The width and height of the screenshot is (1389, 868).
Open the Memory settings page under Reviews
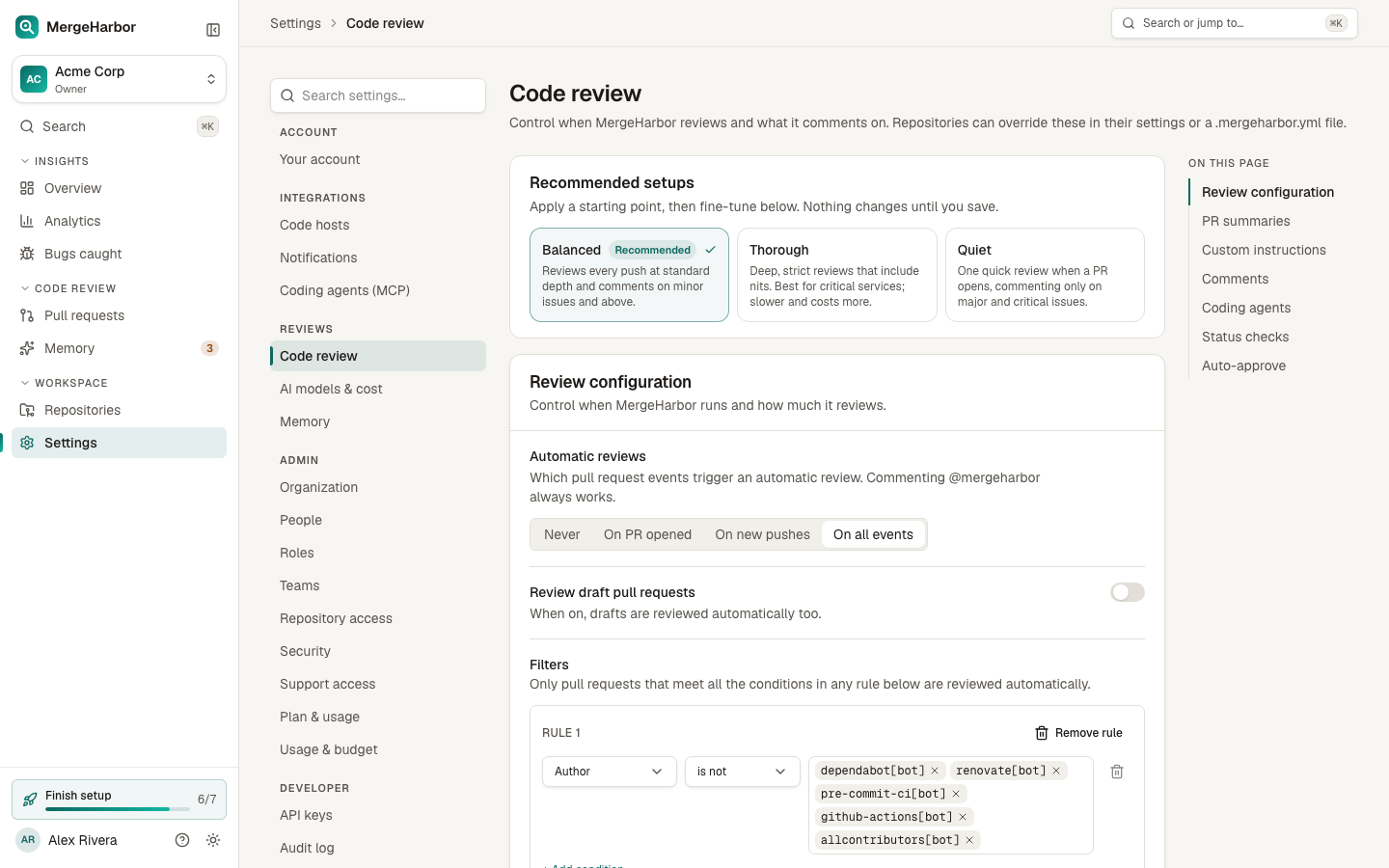[x=378, y=421]
